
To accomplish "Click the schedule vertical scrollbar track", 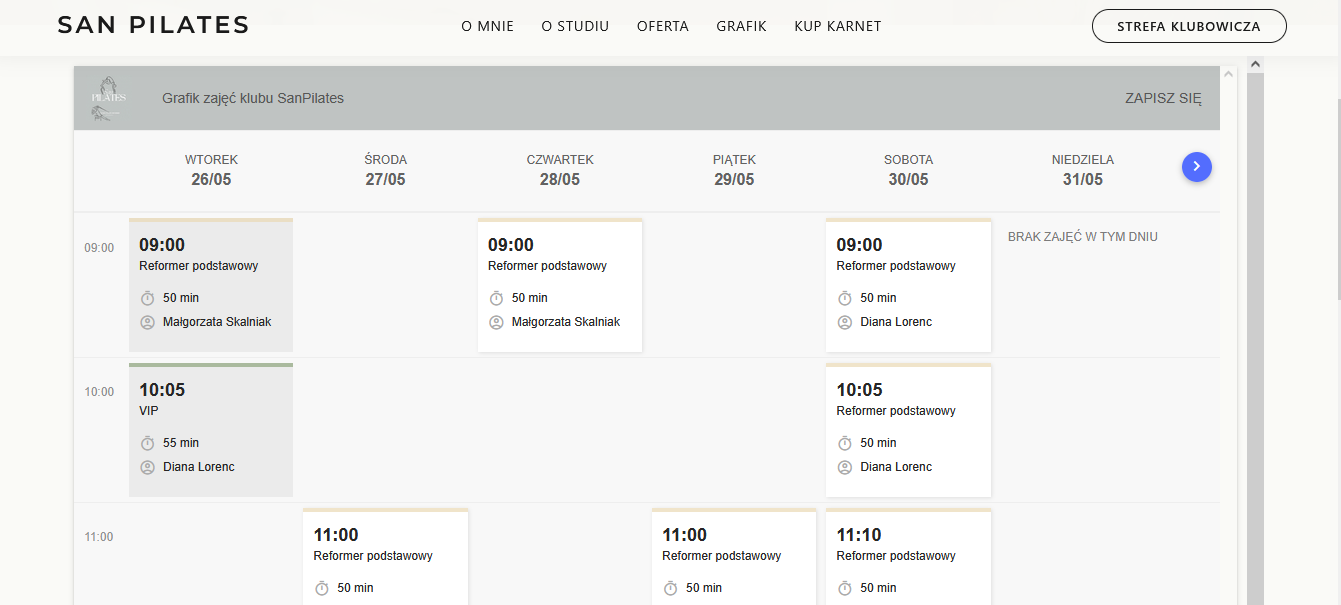I will [1255, 340].
